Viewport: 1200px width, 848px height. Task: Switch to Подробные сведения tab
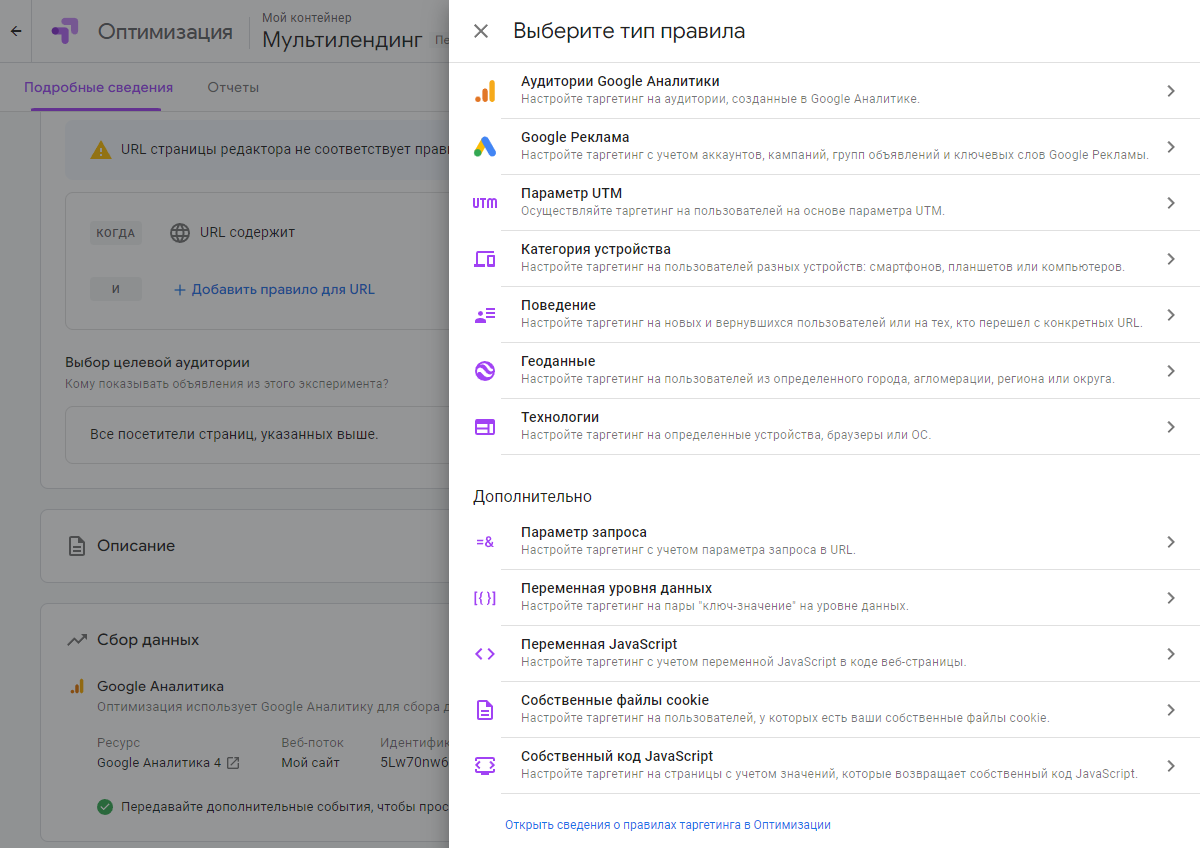click(x=98, y=88)
